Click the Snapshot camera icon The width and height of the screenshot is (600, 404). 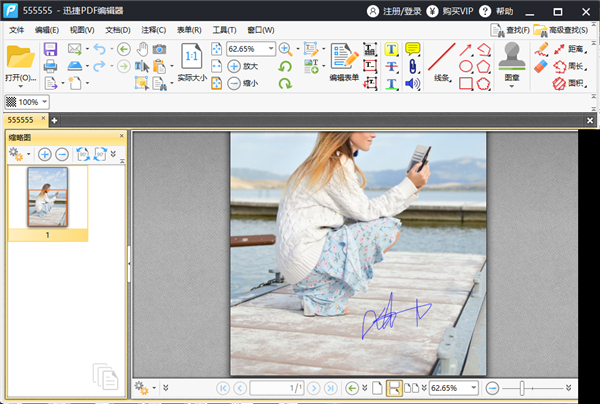click(x=160, y=49)
